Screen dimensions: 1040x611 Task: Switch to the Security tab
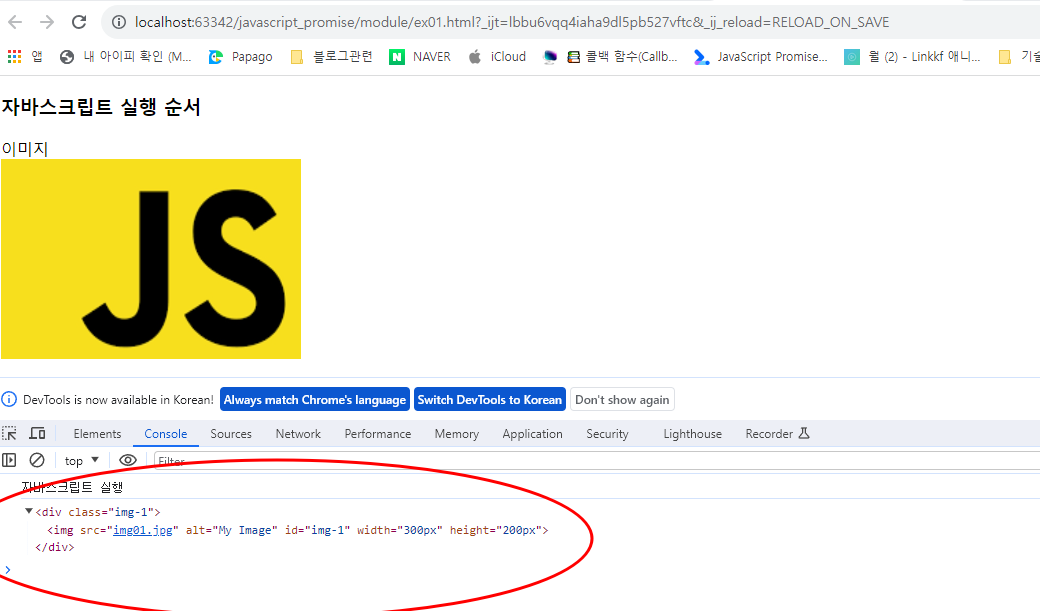(607, 434)
